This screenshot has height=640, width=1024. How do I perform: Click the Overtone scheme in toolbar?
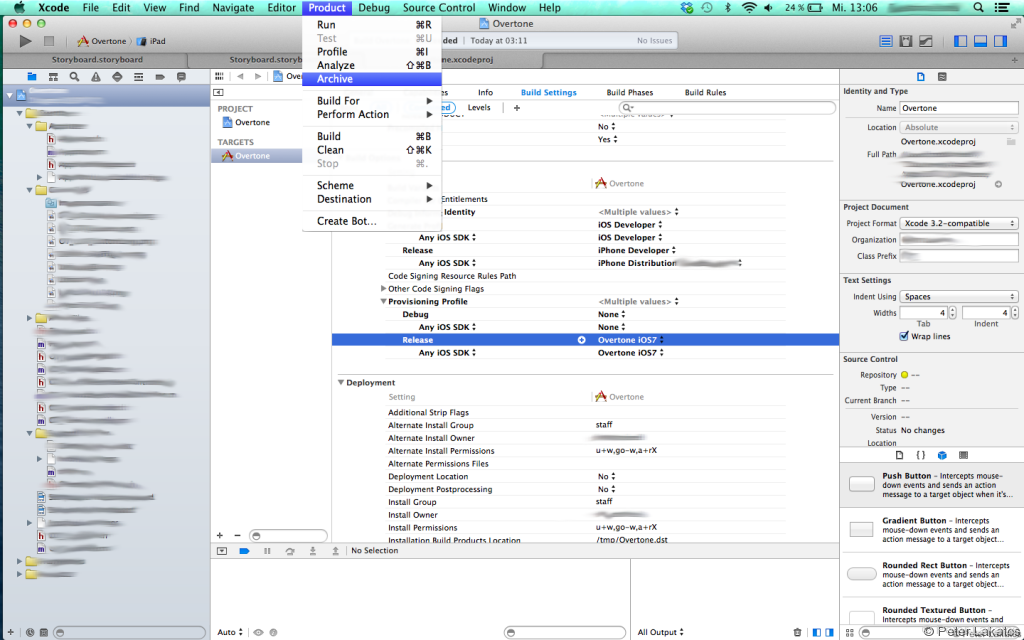pyautogui.click(x=102, y=41)
